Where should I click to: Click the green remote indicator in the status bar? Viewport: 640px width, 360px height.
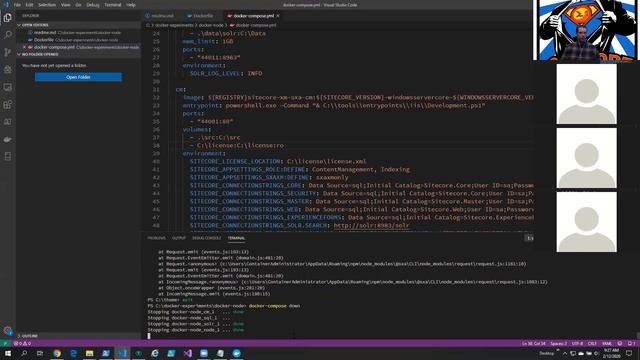click(x=5, y=344)
